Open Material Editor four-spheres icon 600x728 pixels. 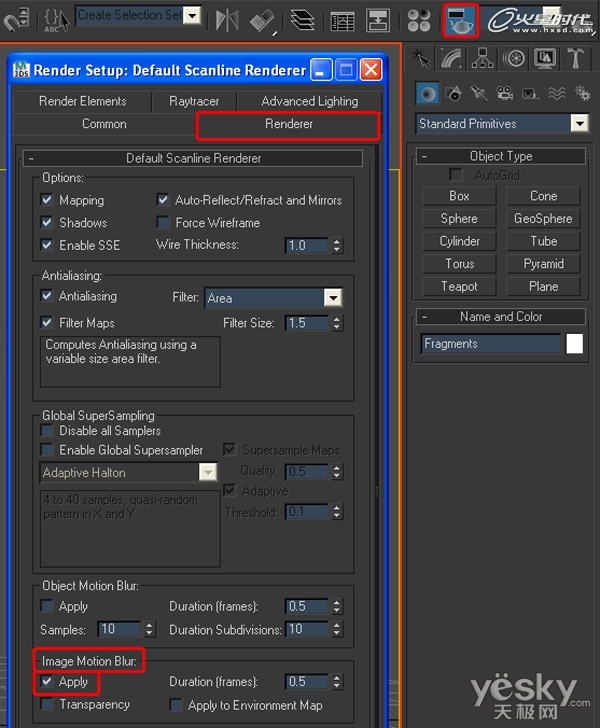(418, 21)
